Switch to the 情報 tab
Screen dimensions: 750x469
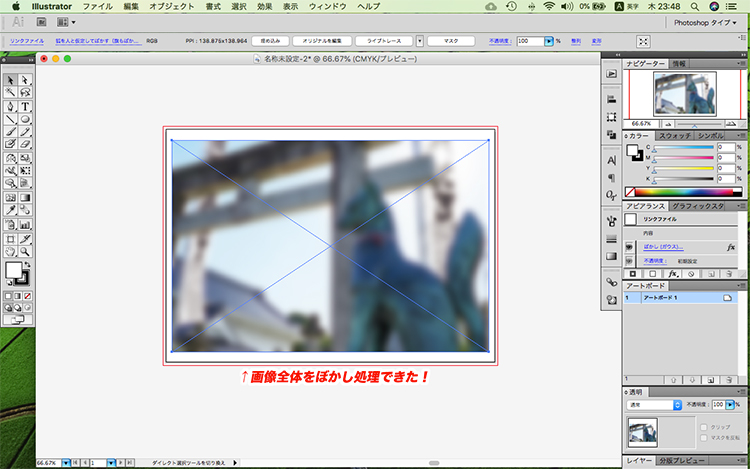tap(679, 64)
